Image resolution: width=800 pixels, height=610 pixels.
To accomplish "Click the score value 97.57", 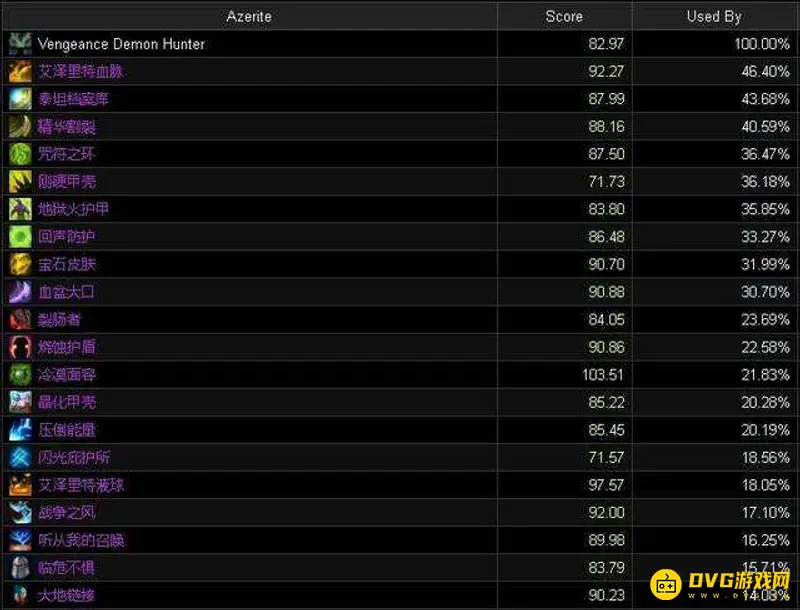I will (606, 485).
